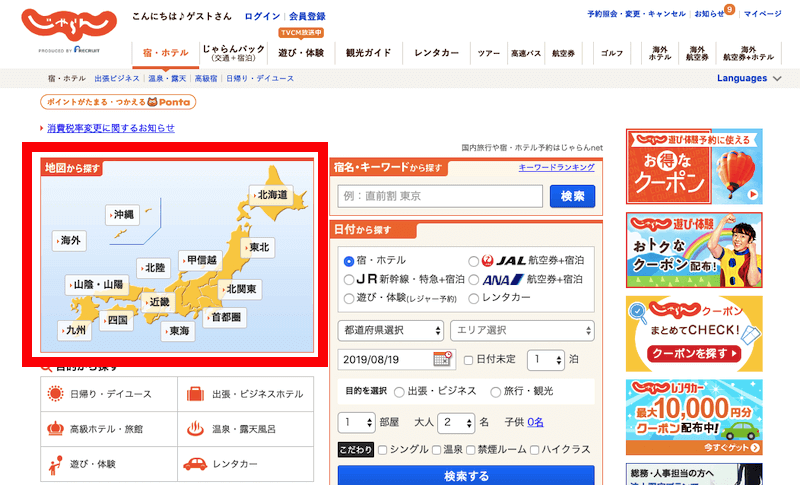Enable the 温泉 checkbox
The image size is (800, 485).
[436, 450]
